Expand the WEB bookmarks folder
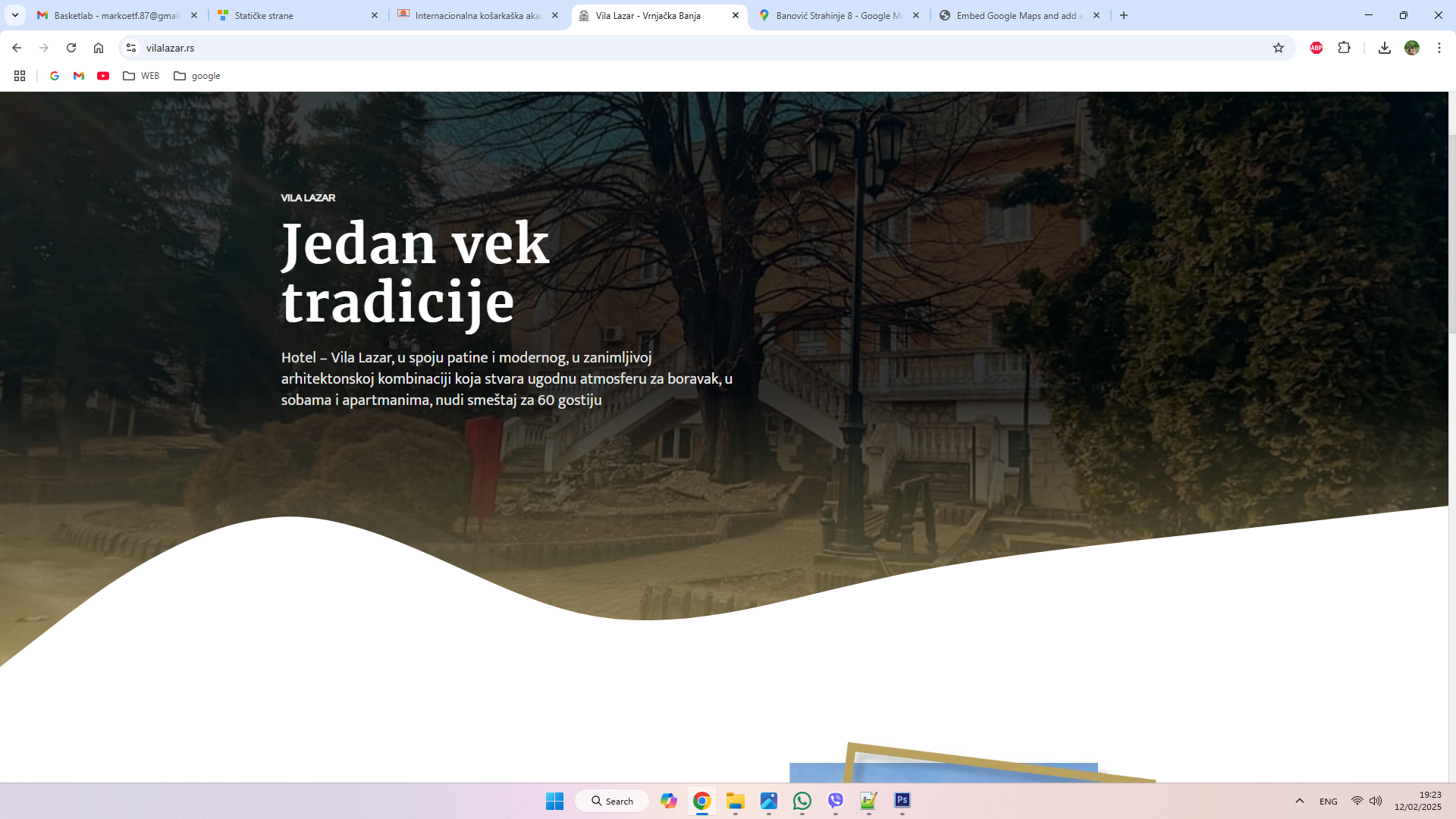Screen dimensions: 1456x819 coord(140,76)
